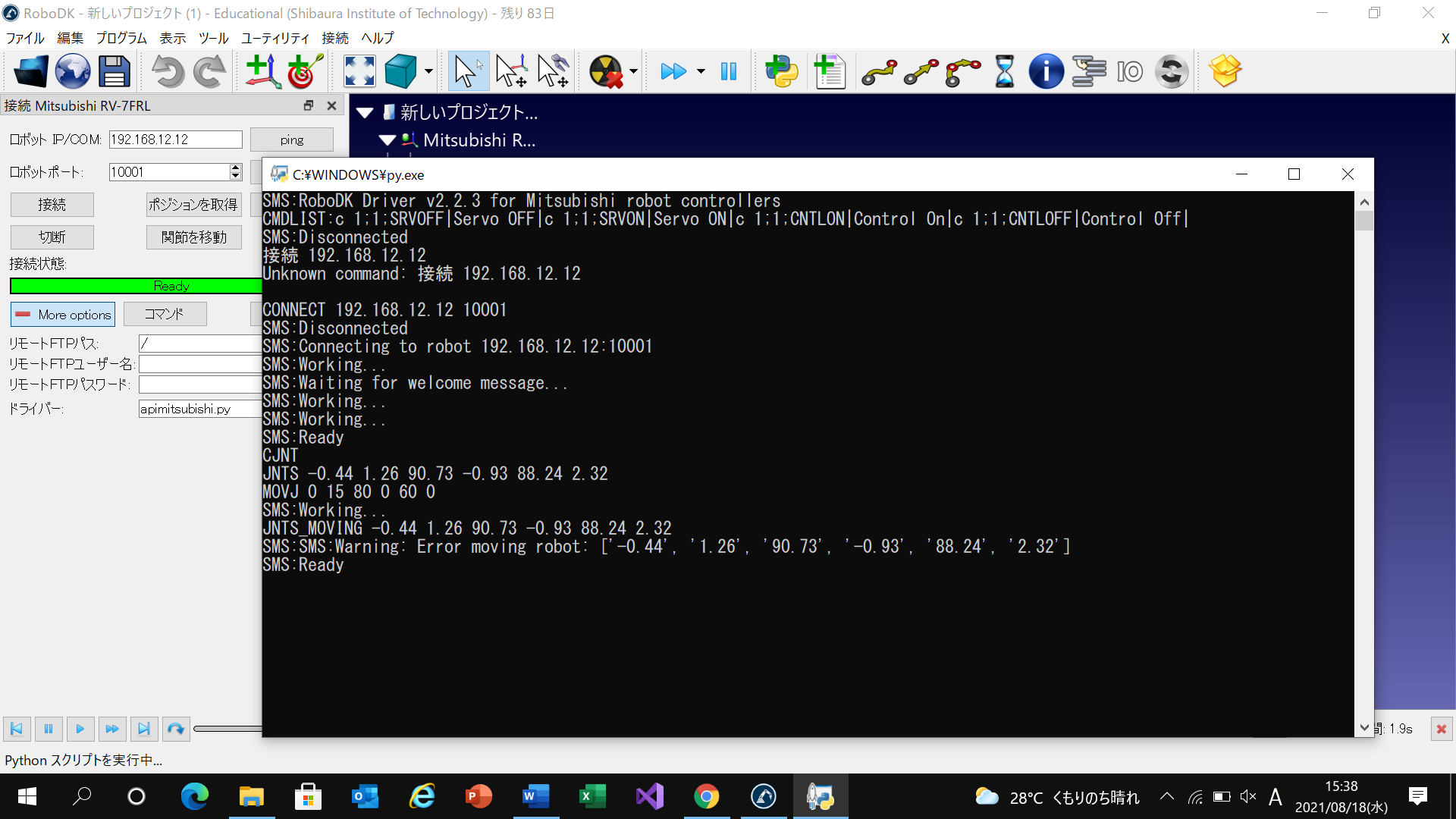Collapse the 新しいプロジェクト tree node
Viewport: 1456px width, 819px height.
(365, 113)
